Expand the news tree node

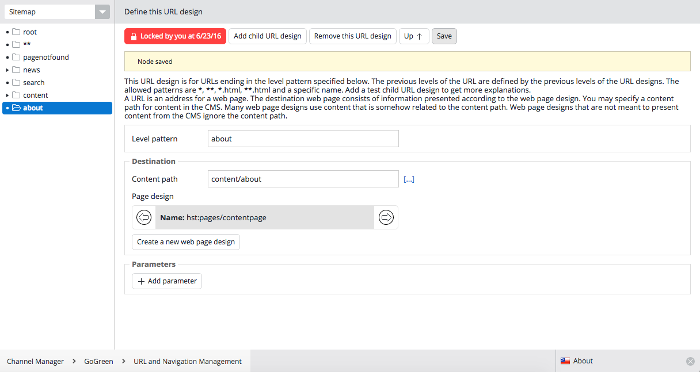point(7,70)
